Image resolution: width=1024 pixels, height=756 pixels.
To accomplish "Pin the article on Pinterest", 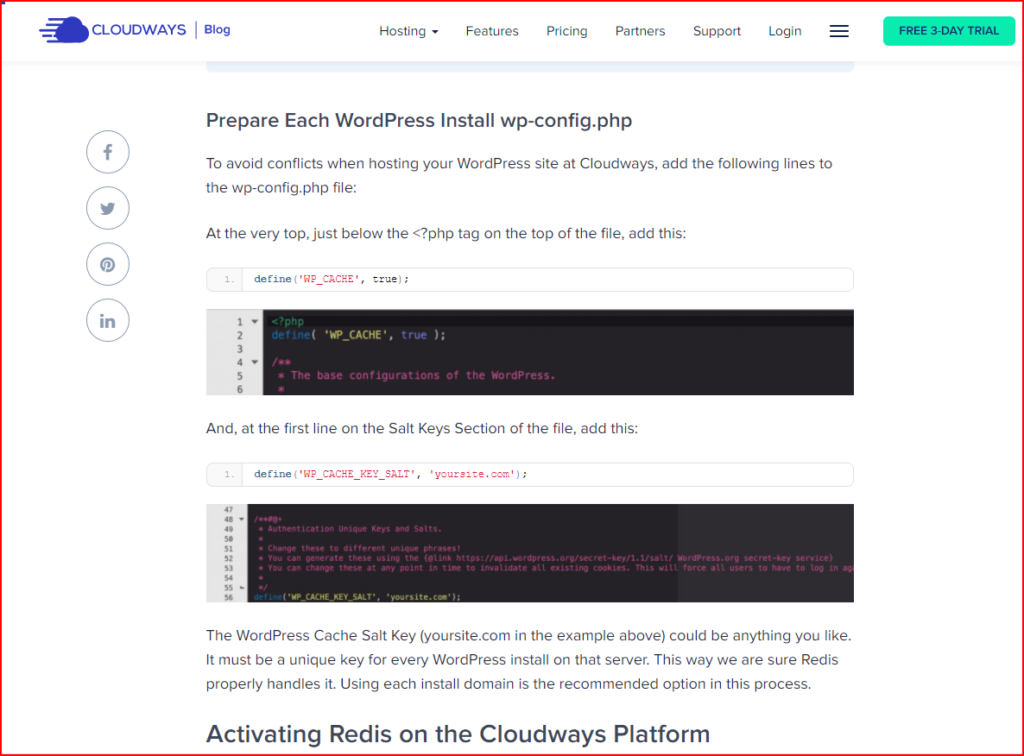I will pos(108,264).
